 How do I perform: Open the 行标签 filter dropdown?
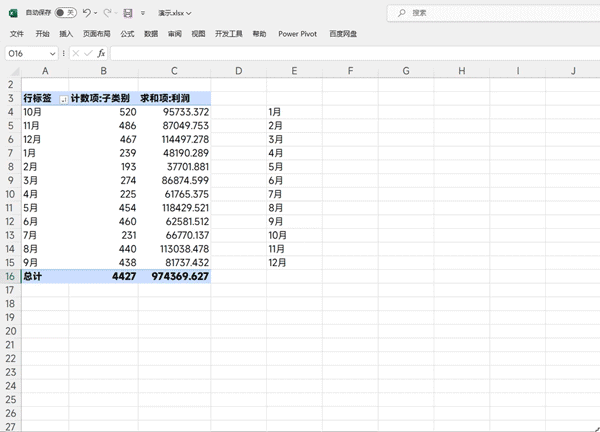64,99
